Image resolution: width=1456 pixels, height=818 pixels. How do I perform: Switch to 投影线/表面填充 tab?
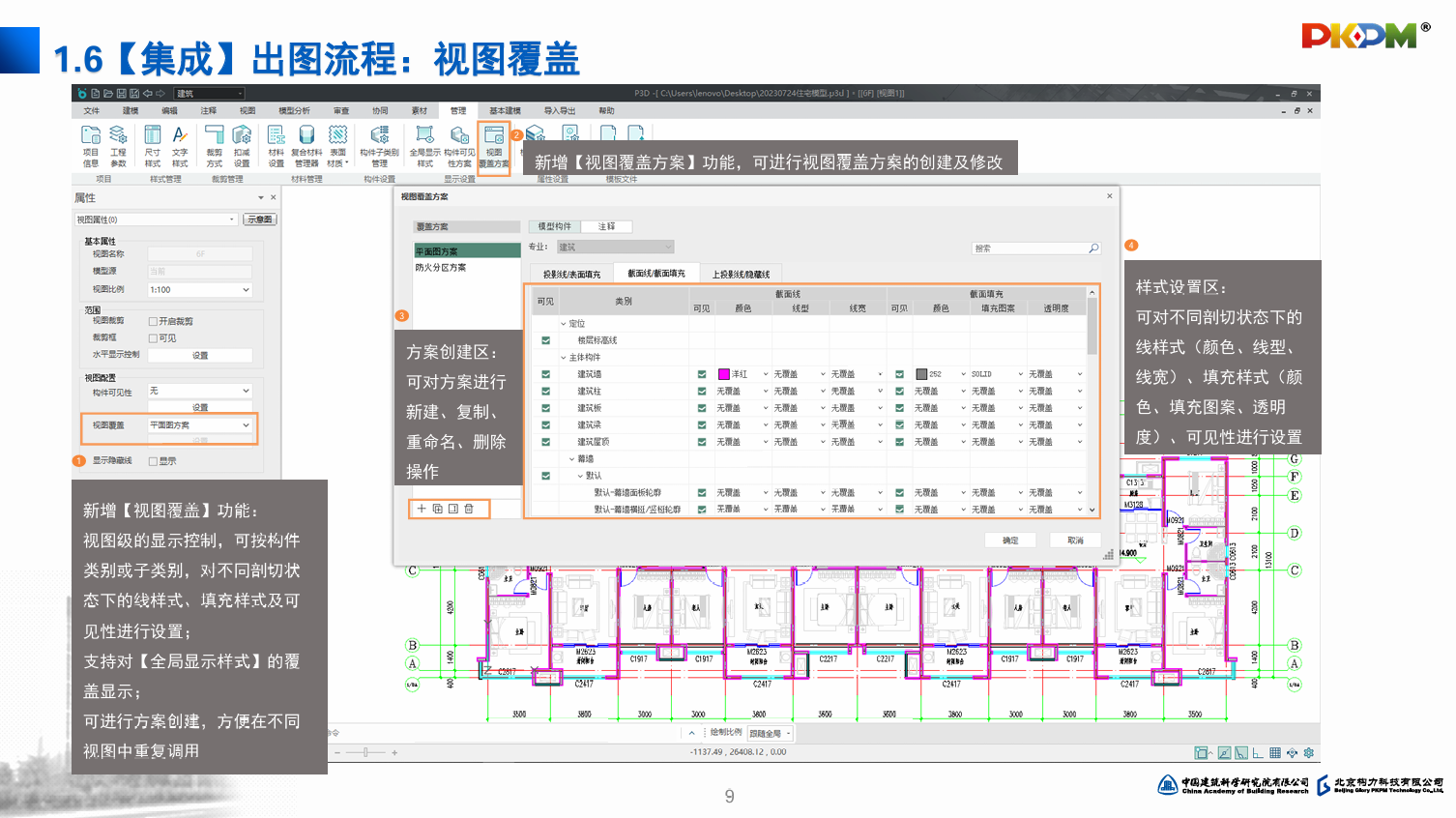coord(571,275)
